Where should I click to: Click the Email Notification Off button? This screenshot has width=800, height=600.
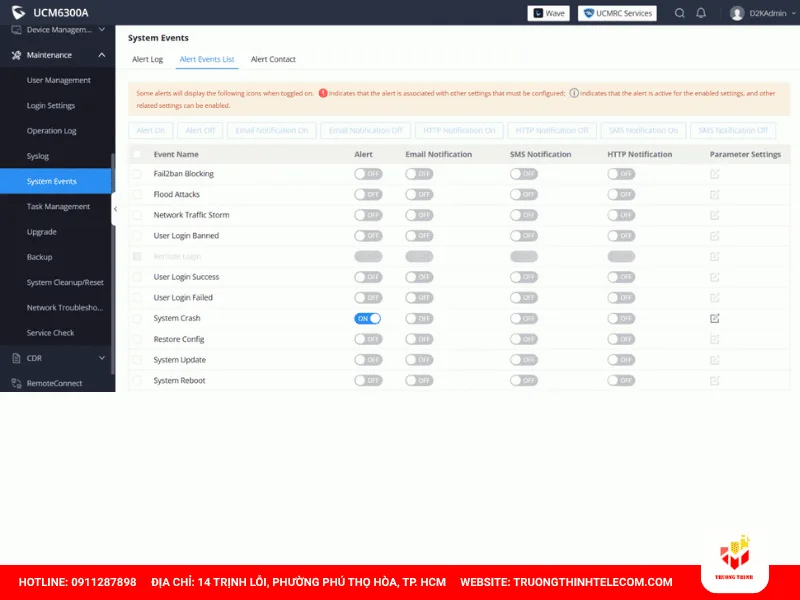coord(366,131)
